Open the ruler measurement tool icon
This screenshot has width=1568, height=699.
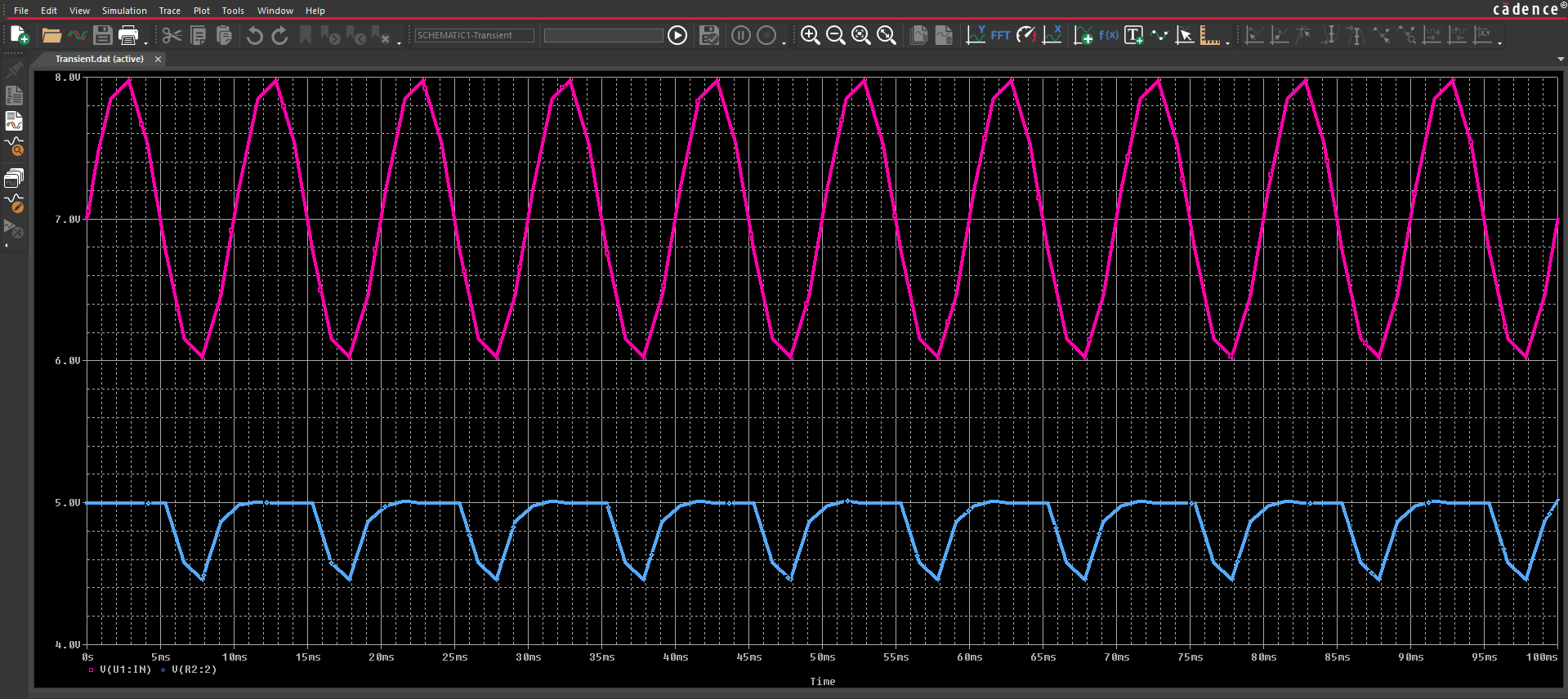point(1210,35)
